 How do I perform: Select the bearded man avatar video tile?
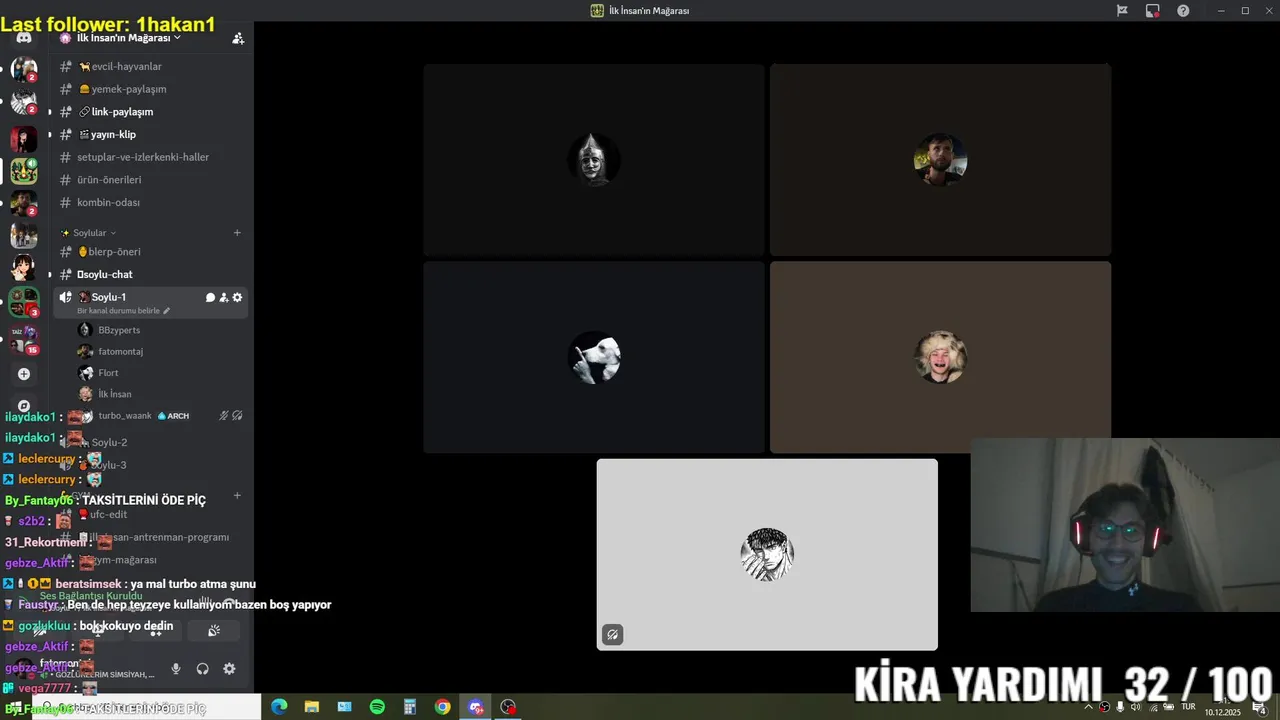pos(940,160)
